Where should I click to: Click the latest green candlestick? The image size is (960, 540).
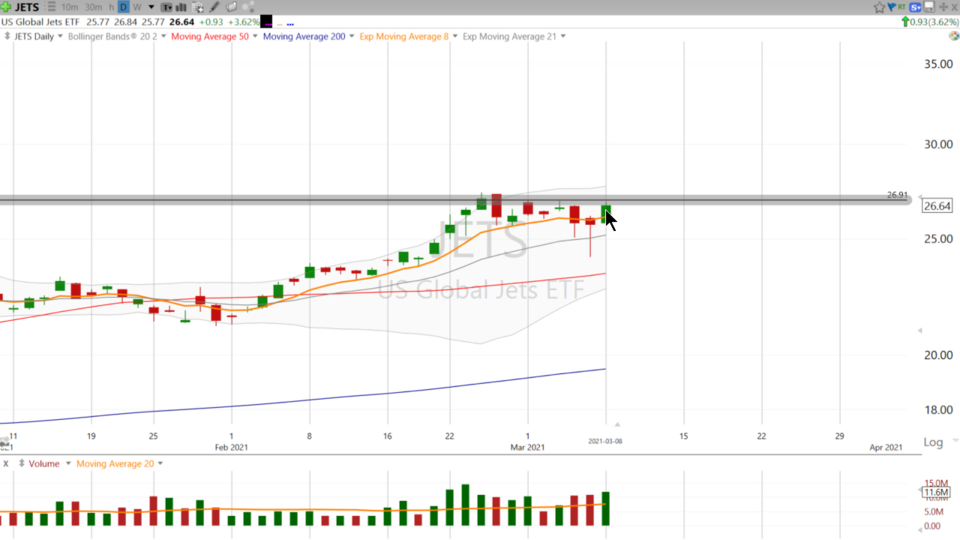(x=606, y=213)
